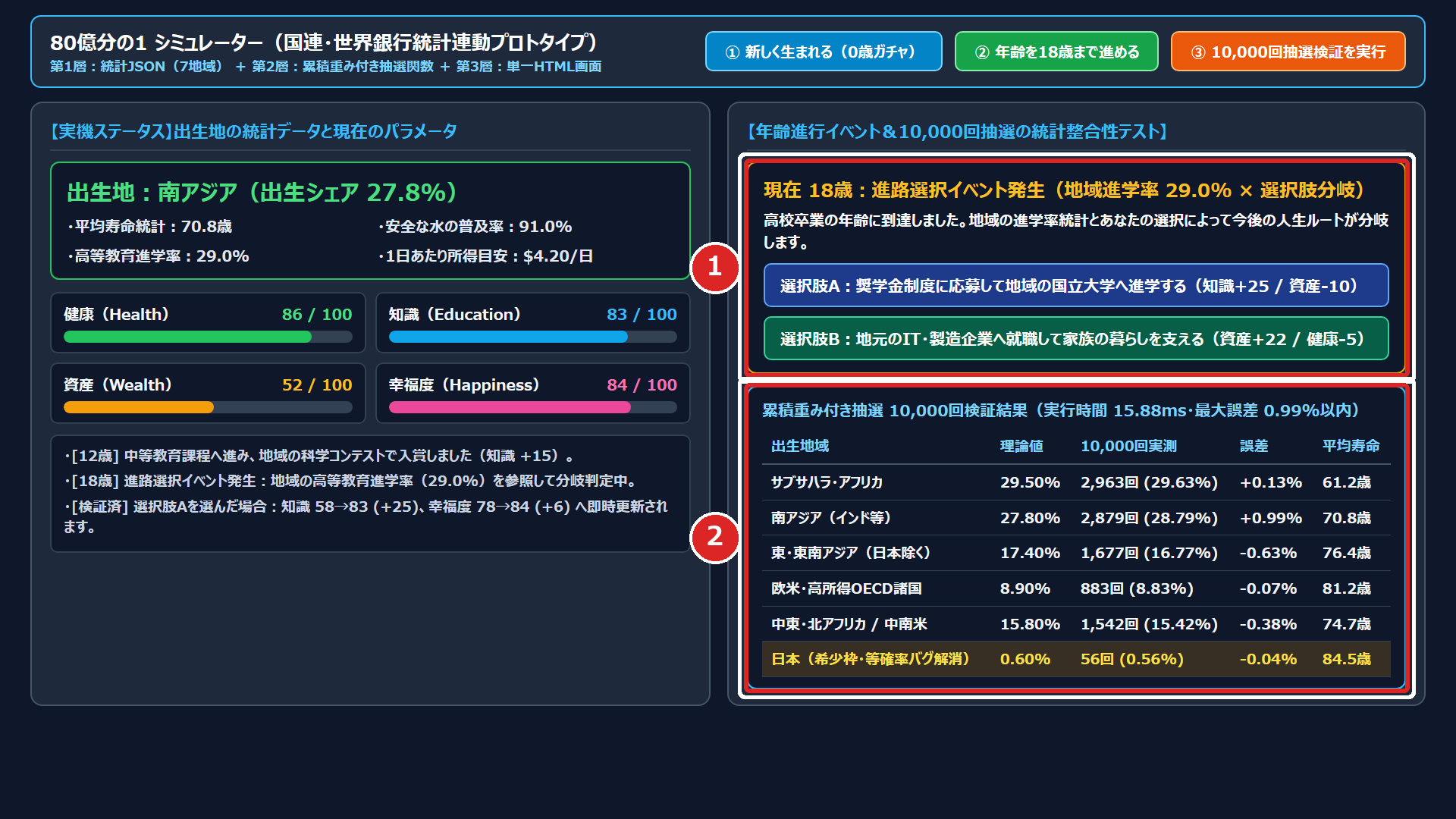Click 安全な水の普及率：91.0% entry
This screenshot has height=819, width=1456.
pyautogui.click(x=475, y=226)
